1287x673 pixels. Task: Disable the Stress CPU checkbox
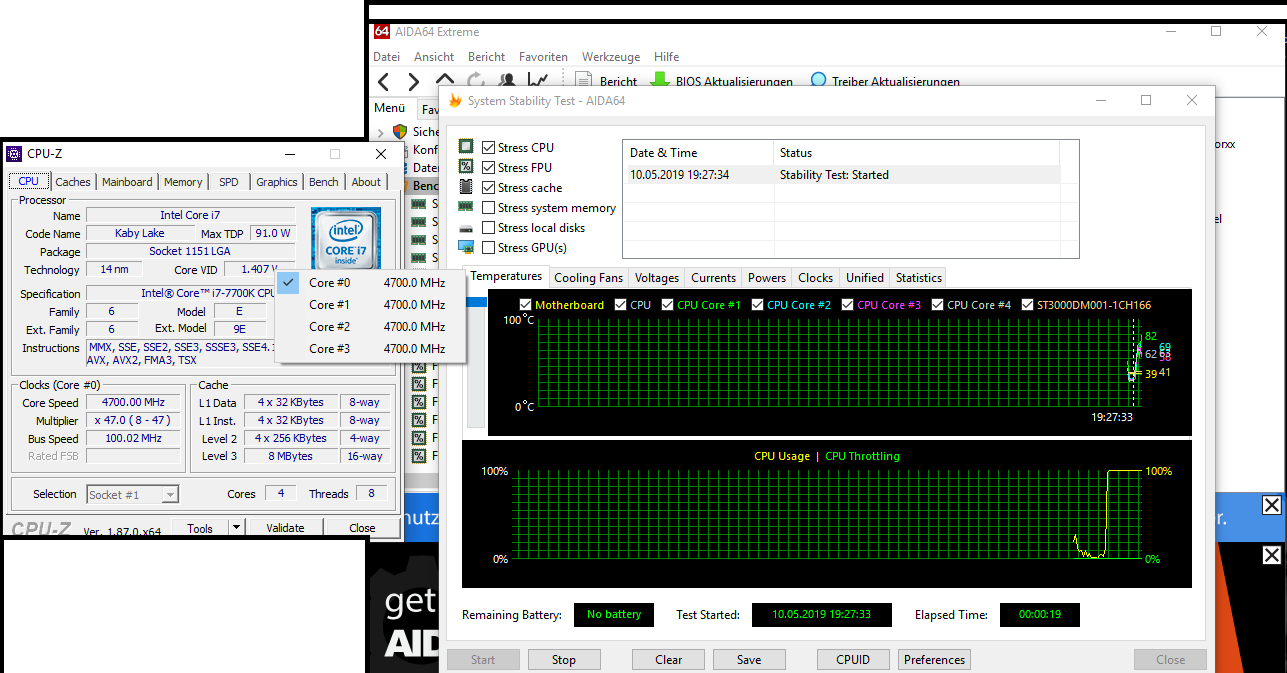pyautogui.click(x=488, y=148)
